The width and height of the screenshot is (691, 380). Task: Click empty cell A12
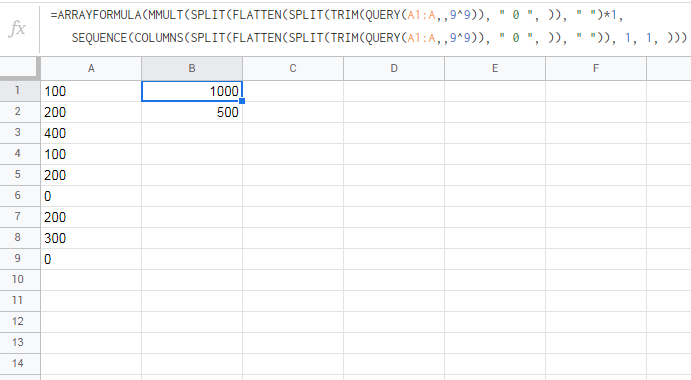[91, 322]
